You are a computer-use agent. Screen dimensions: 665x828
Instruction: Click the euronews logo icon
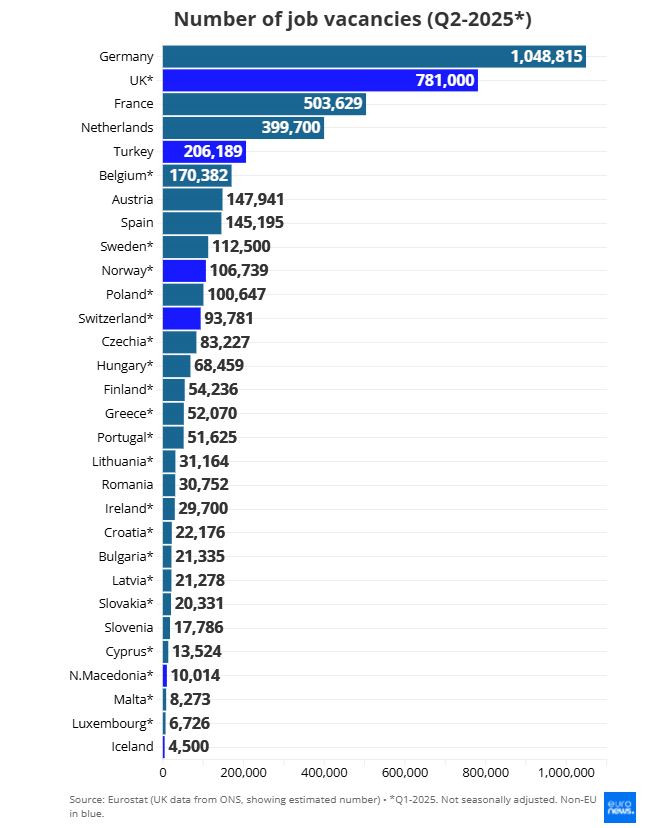click(620, 806)
